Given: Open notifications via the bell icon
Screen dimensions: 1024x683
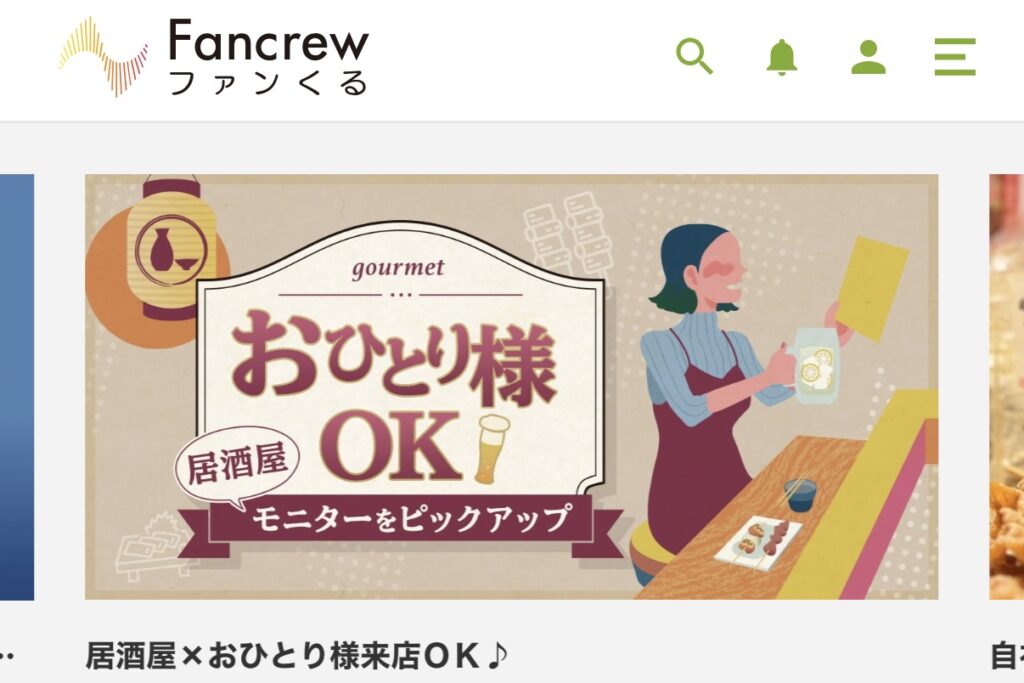Looking at the screenshot, I should (x=781, y=57).
